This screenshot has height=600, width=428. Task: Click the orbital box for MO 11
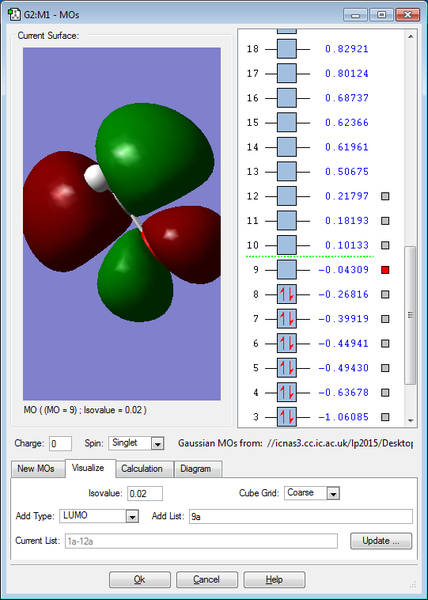[286, 220]
